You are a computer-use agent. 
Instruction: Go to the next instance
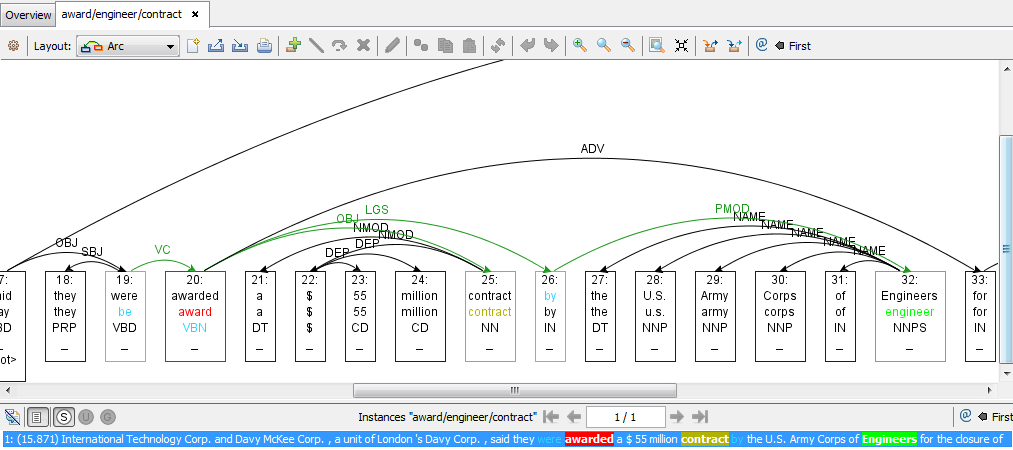[x=676, y=416]
